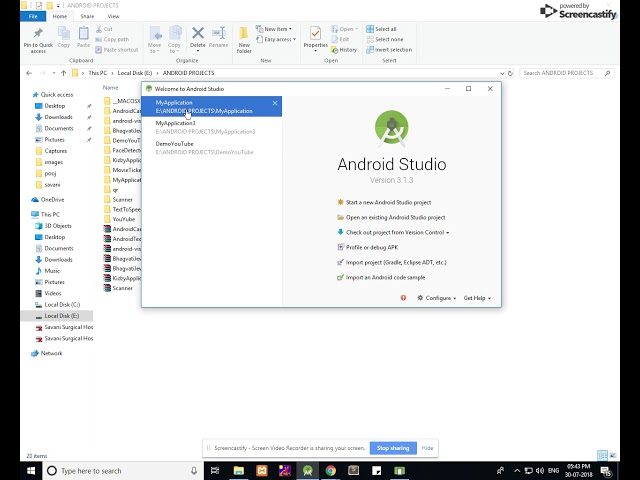
Task: Click Copy path in the ribbon
Action: (x=112, y=40)
